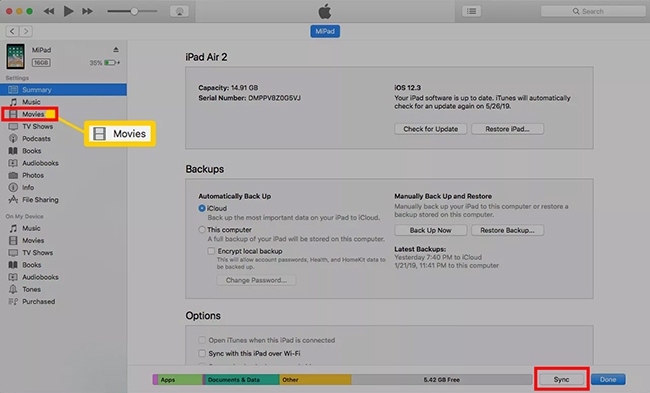Toggle Open iTunes when iPad connected
650x393 pixels.
pyautogui.click(x=202, y=340)
